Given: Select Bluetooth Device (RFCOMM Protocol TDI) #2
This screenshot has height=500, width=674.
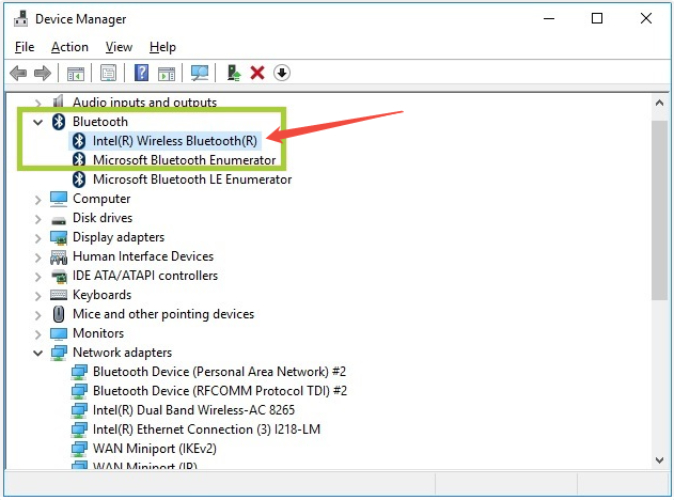Looking at the screenshot, I should pos(220,391).
